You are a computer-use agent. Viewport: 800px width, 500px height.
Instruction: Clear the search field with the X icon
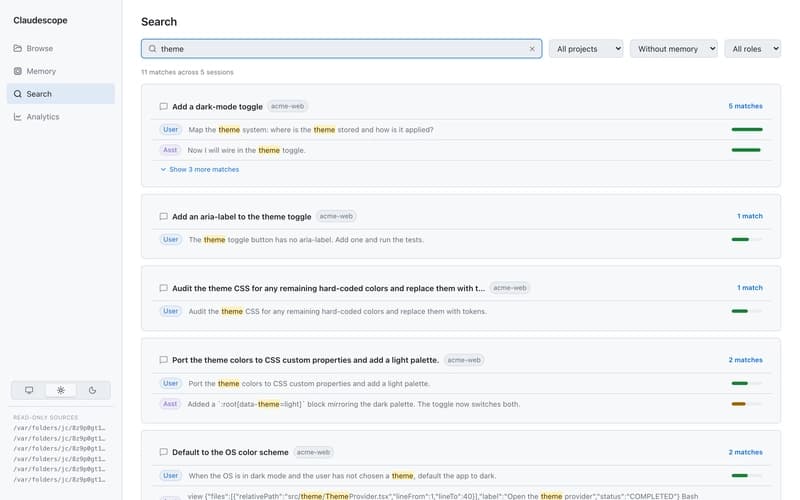click(532, 49)
